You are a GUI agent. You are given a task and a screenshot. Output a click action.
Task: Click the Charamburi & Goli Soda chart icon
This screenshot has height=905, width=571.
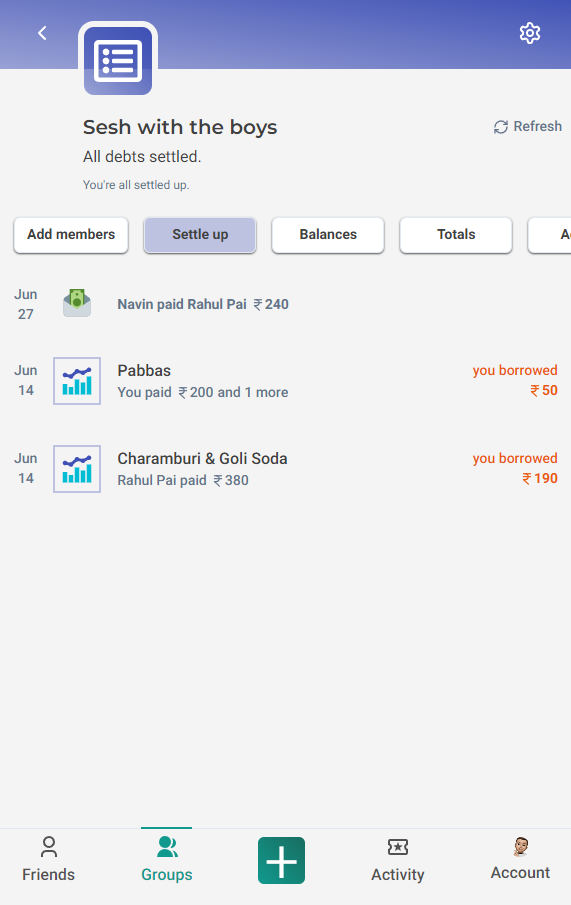77,469
